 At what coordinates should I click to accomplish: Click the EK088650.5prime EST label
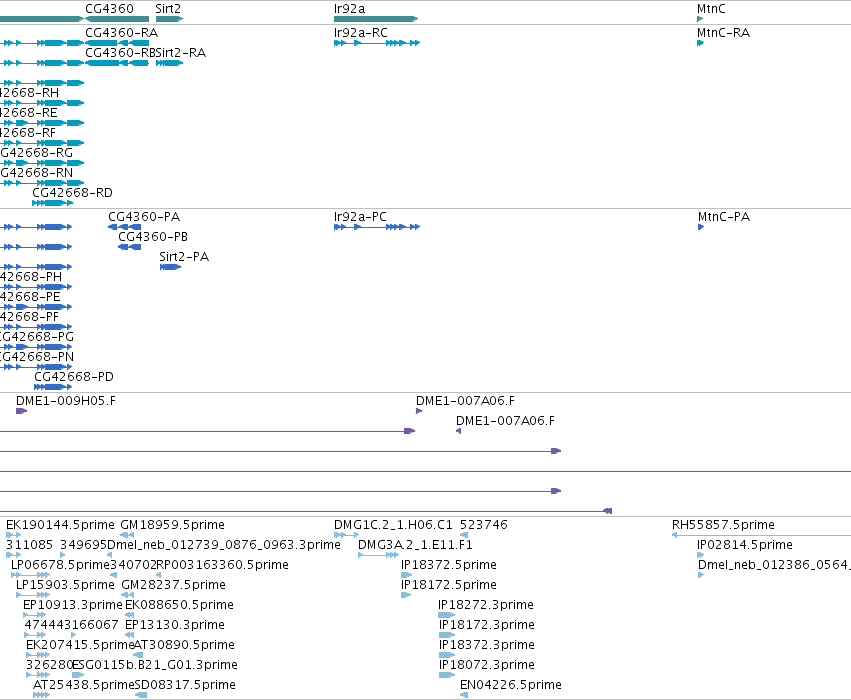[x=180, y=605]
